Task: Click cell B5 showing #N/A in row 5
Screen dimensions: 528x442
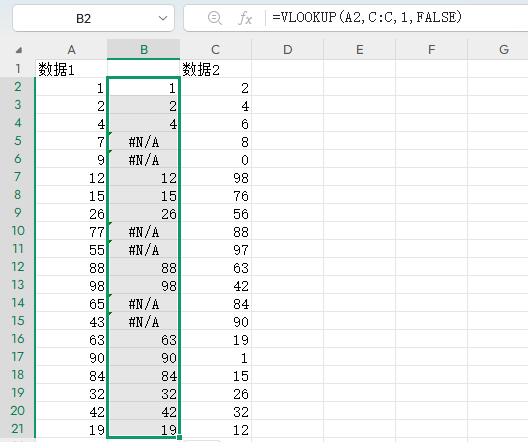Action: (x=144, y=141)
